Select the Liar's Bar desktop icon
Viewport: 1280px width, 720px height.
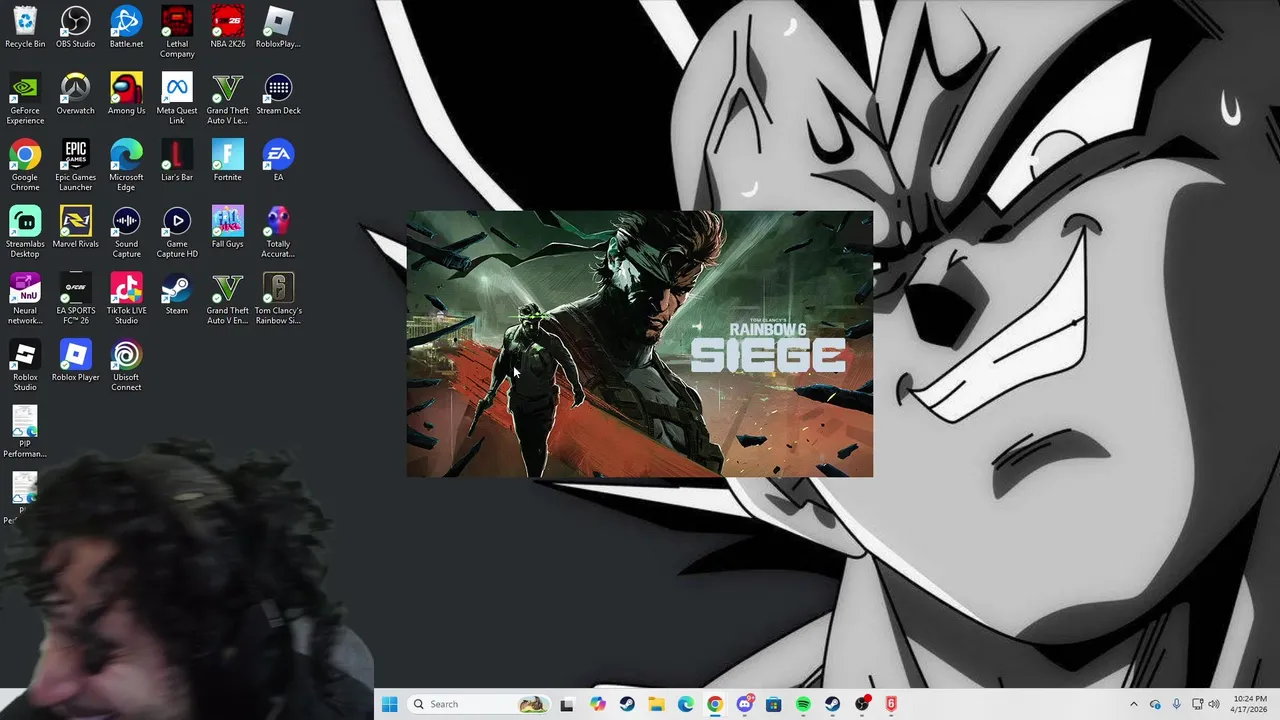(x=177, y=161)
